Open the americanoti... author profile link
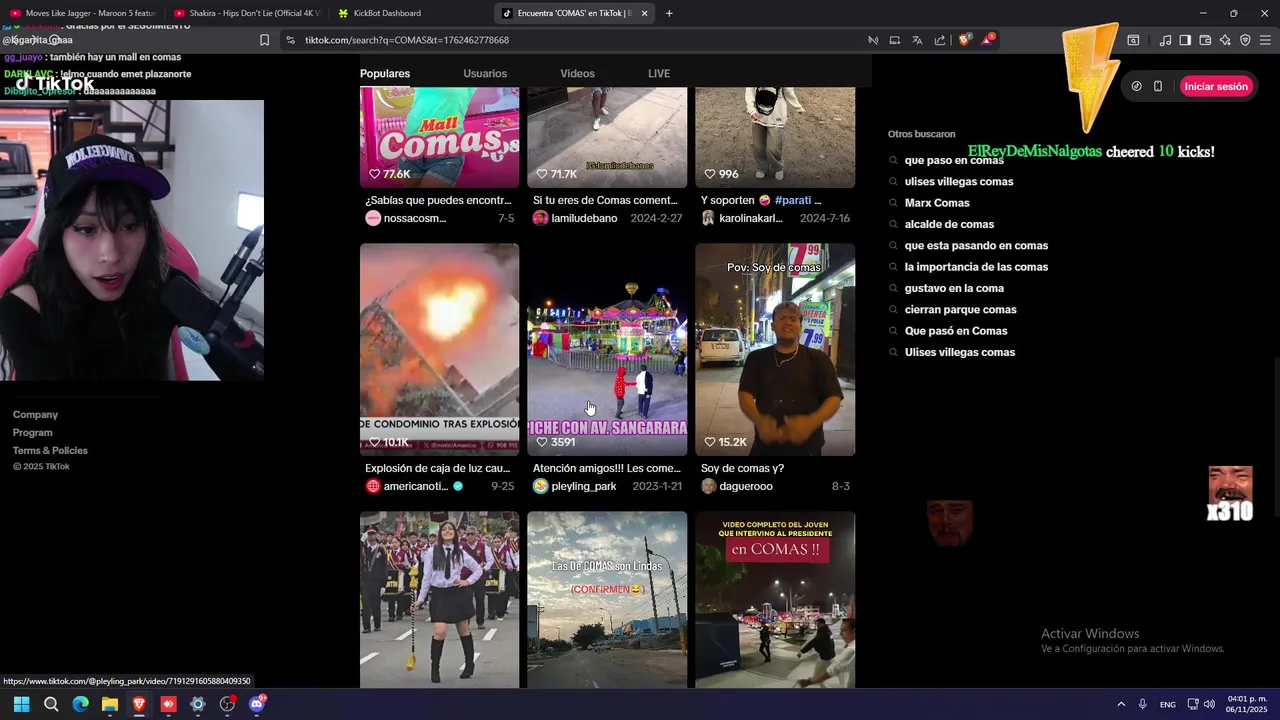The height and width of the screenshot is (720, 1280). (x=415, y=486)
